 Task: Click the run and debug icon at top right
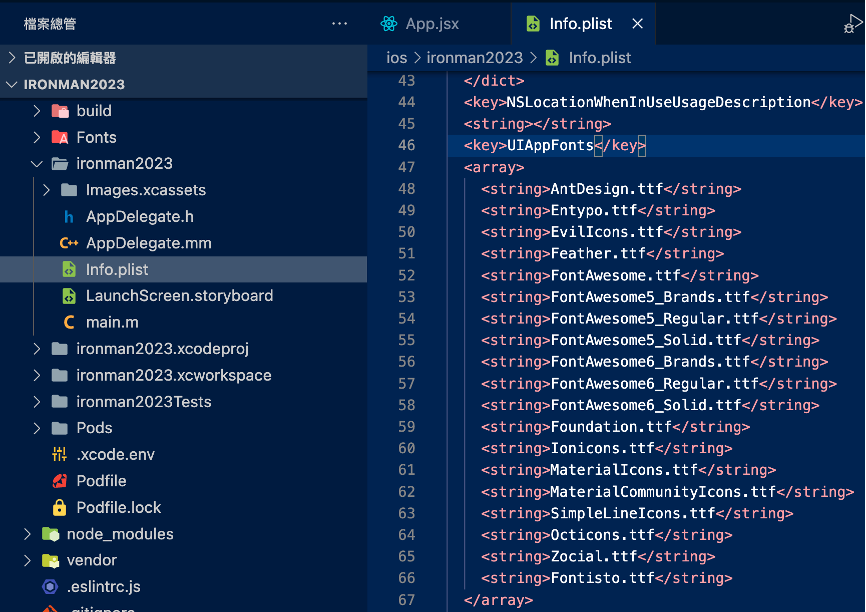tap(853, 24)
